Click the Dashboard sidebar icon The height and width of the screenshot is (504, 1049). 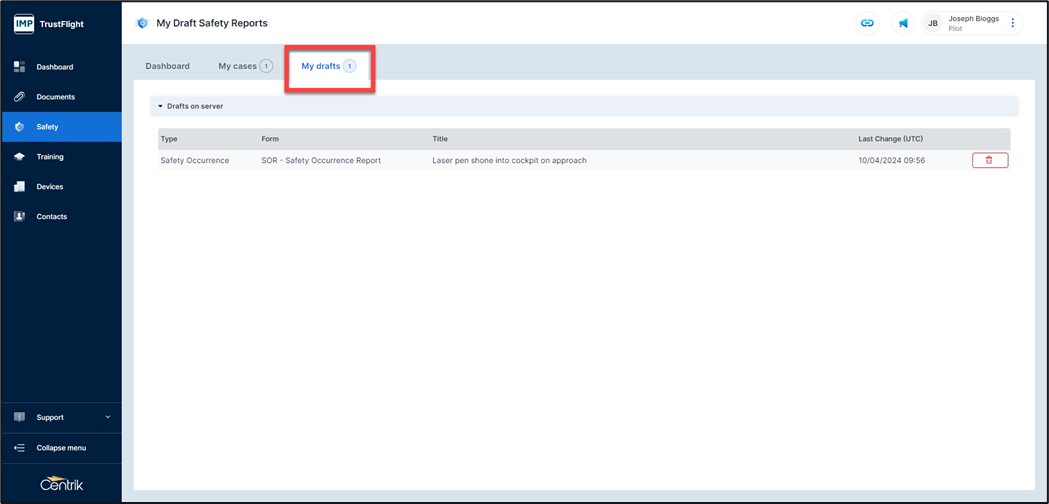click(19, 67)
